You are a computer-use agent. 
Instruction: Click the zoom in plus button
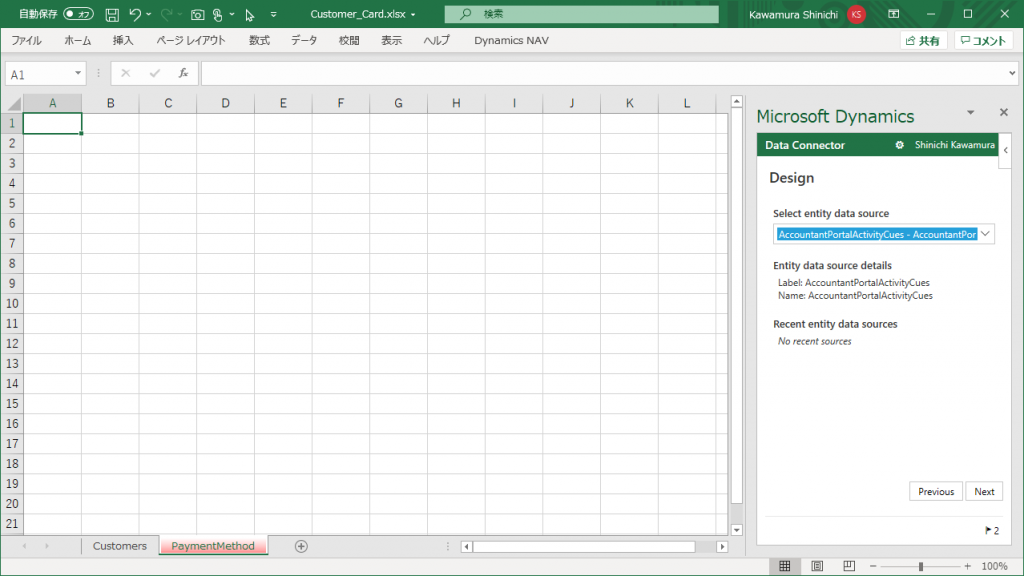click(968, 566)
